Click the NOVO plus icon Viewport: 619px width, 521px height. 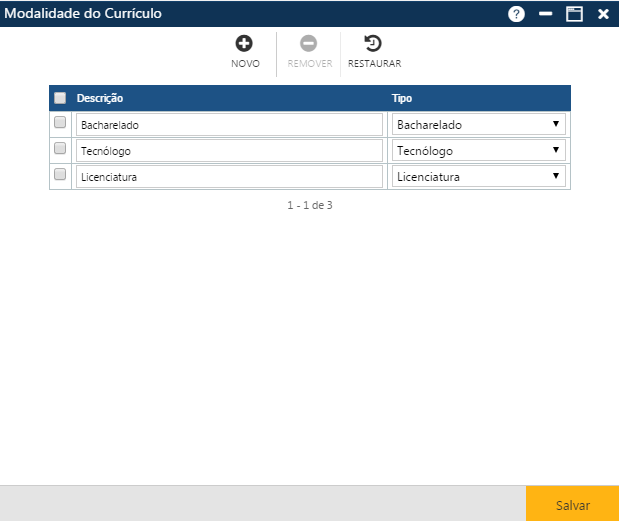point(244,44)
